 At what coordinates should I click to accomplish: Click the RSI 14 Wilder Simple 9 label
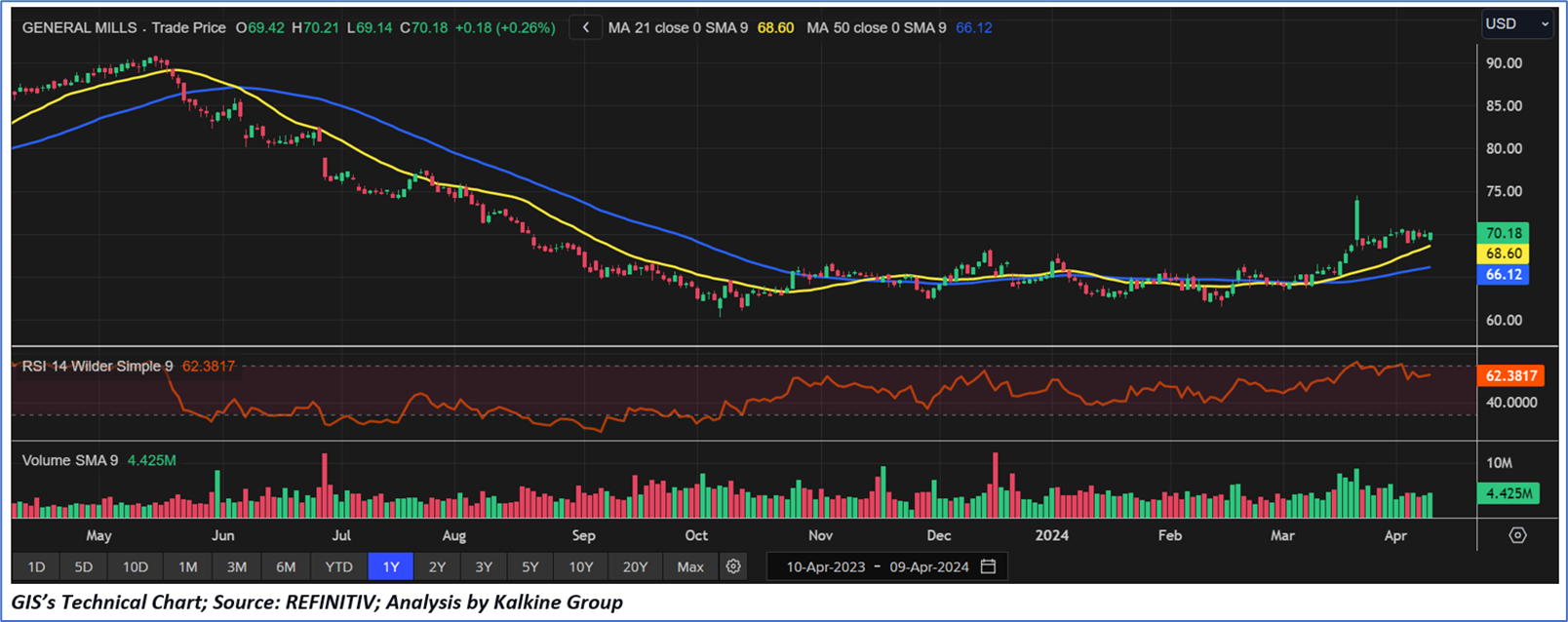[x=98, y=366]
